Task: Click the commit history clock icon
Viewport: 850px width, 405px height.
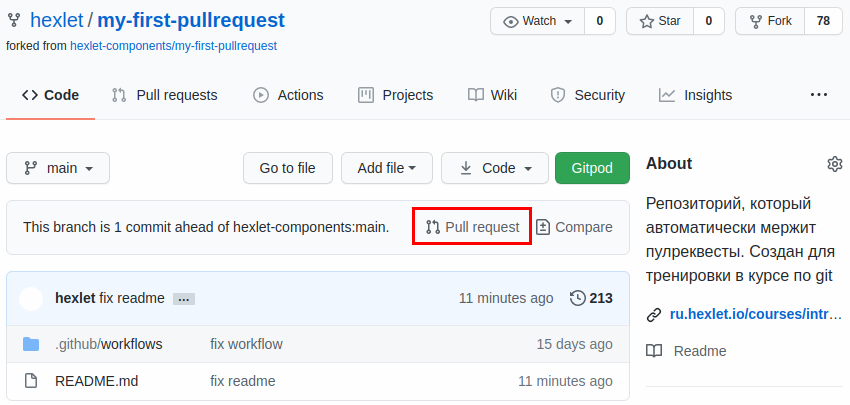Action: [577, 298]
